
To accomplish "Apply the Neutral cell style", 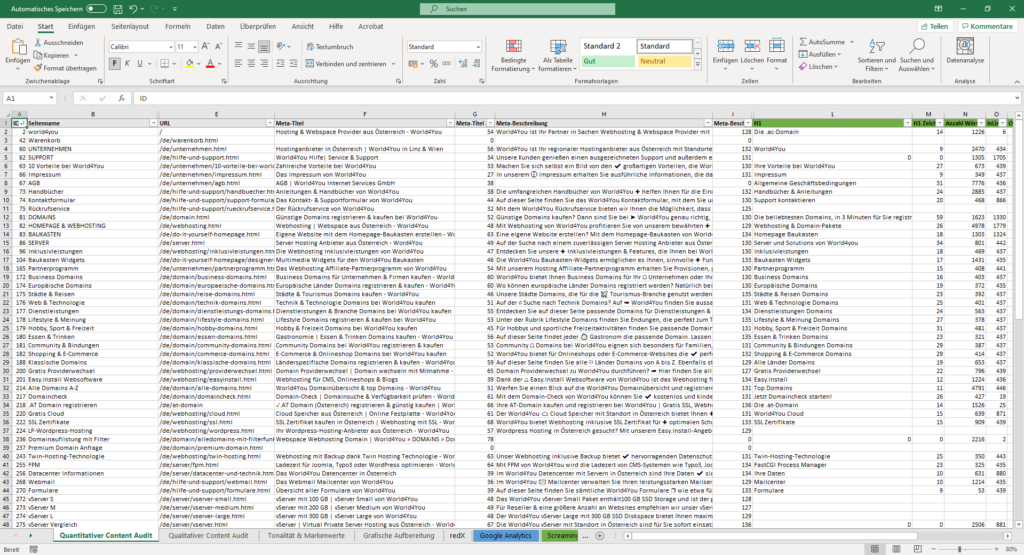I will click(664, 61).
